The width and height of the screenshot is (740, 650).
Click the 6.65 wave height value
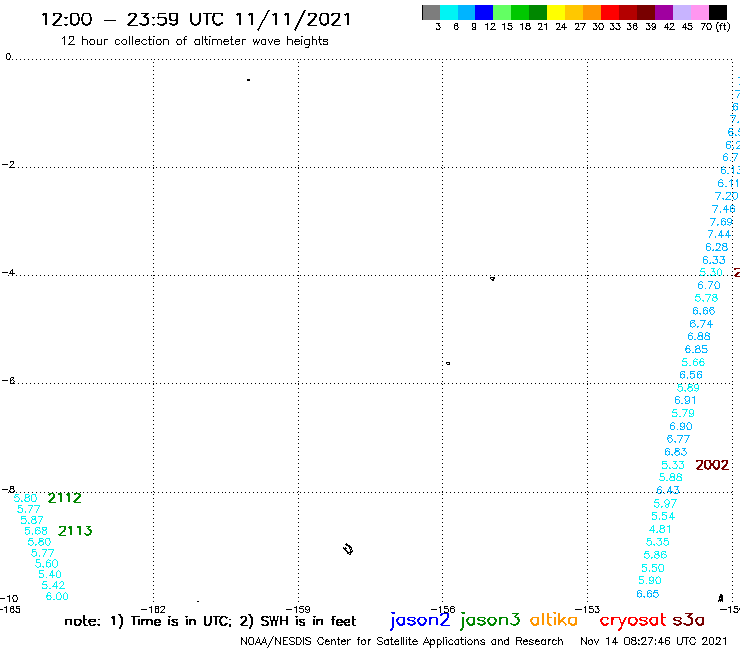pos(648,594)
